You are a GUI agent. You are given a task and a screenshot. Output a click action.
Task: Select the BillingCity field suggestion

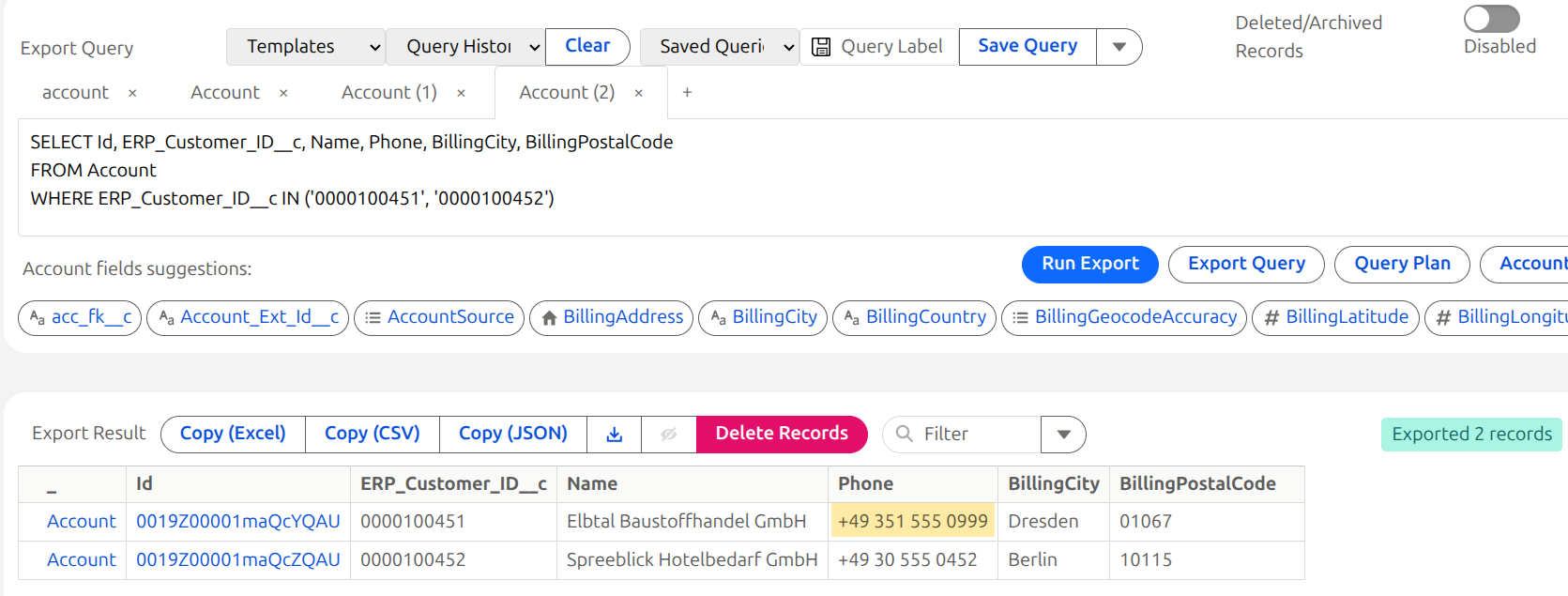pyautogui.click(x=764, y=317)
